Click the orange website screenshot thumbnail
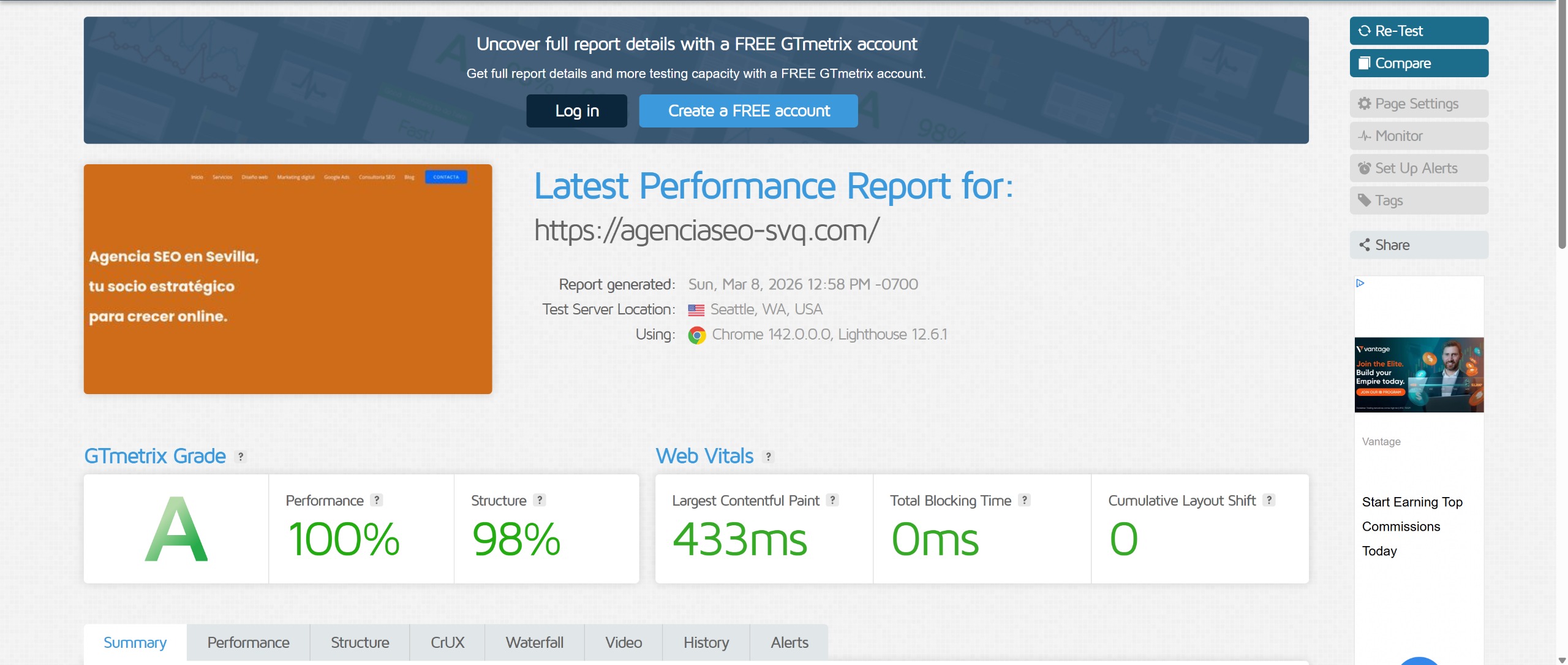 coord(288,279)
